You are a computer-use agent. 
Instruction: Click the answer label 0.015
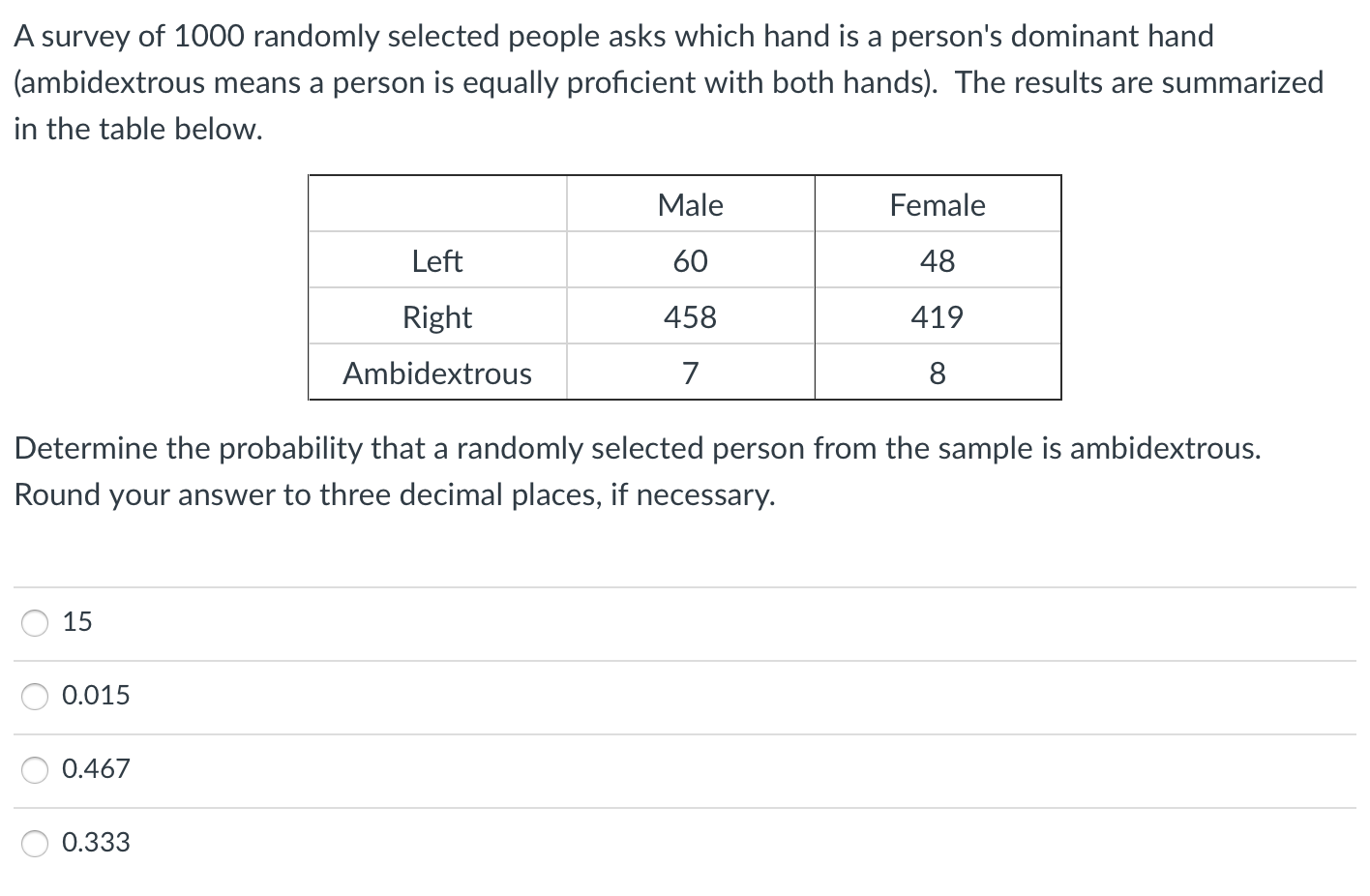coord(96,696)
